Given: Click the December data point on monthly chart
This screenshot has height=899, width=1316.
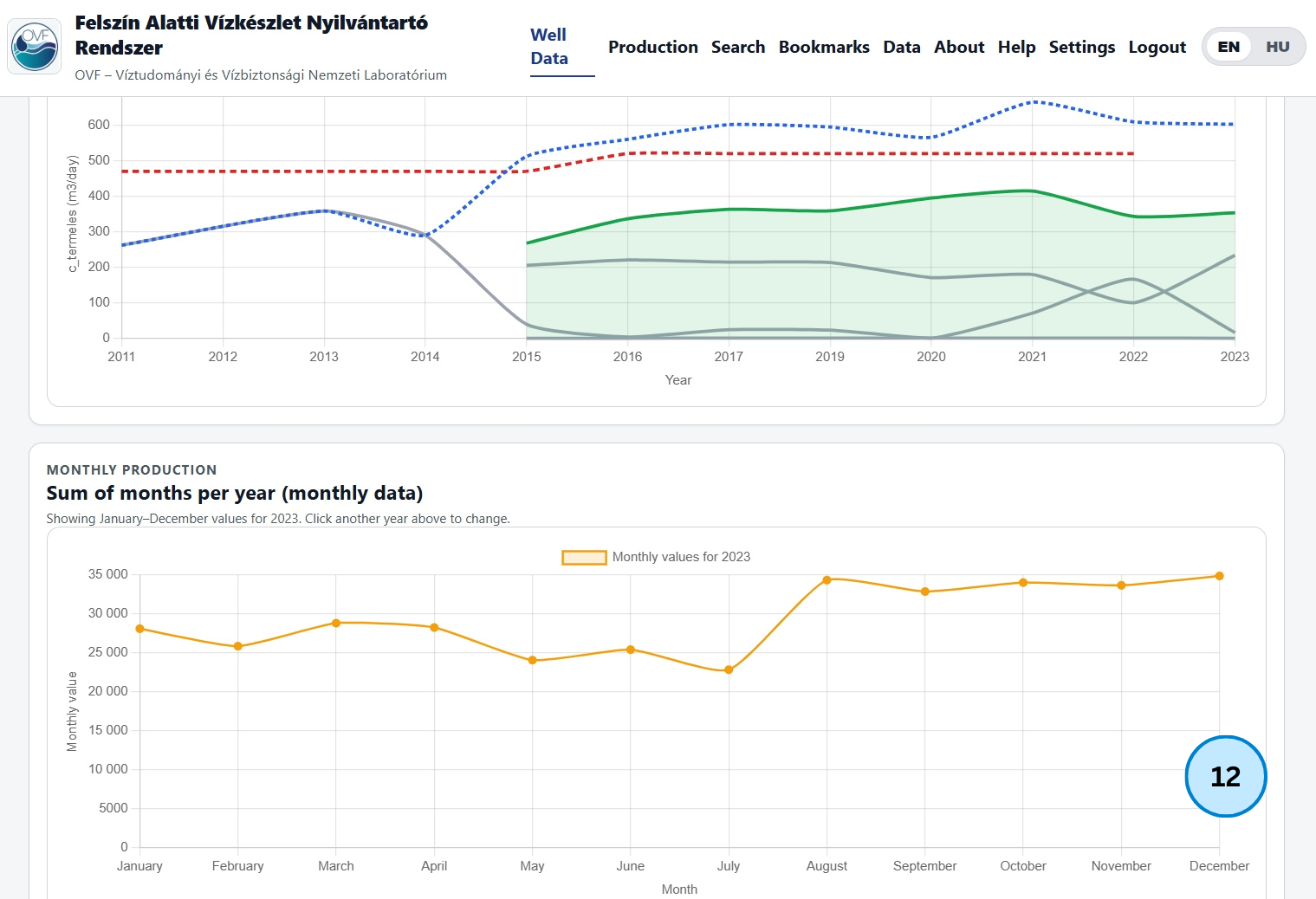Looking at the screenshot, I should pos(1219,576).
